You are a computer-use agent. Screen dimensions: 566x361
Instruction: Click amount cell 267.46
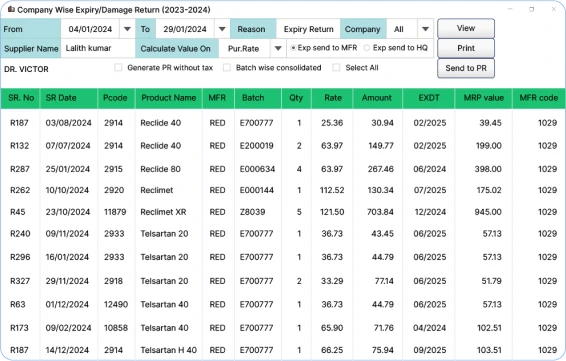pos(380,169)
